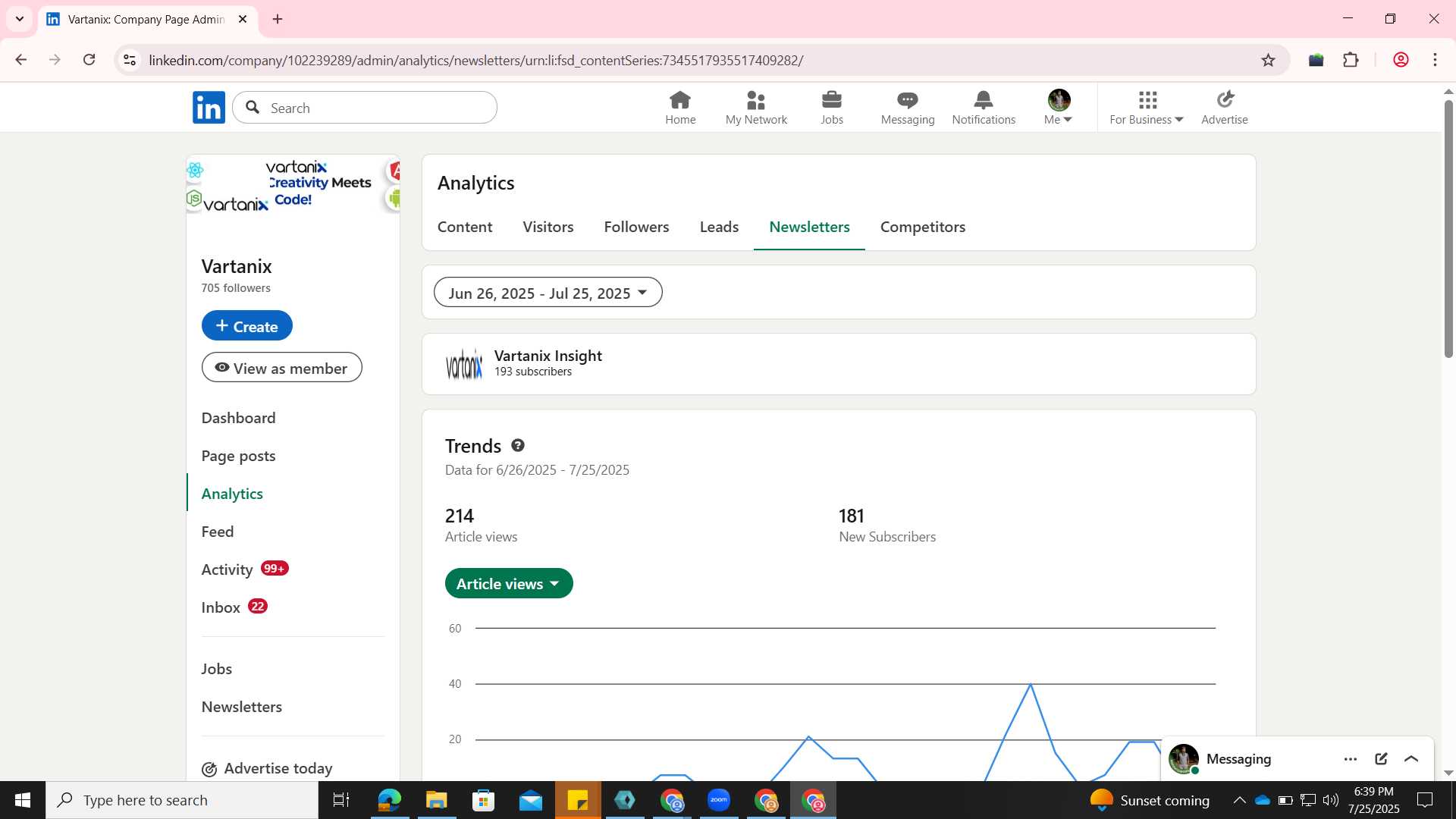This screenshot has width=1456, height=819.
Task: Open File Explorer from taskbar
Action: [x=436, y=800]
